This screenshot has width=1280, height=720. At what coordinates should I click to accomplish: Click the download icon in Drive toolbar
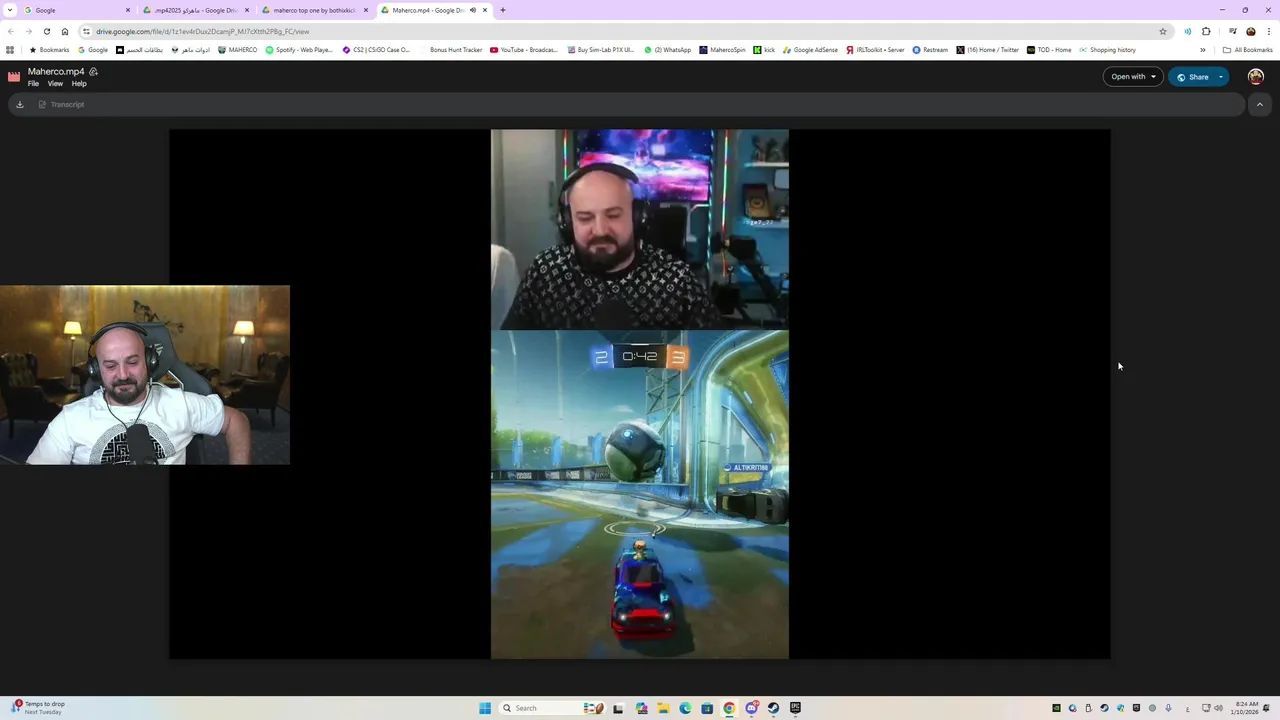point(19,104)
